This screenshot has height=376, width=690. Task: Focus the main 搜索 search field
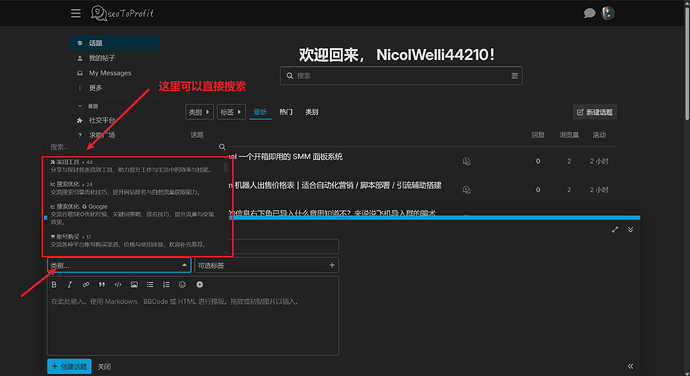coord(401,76)
